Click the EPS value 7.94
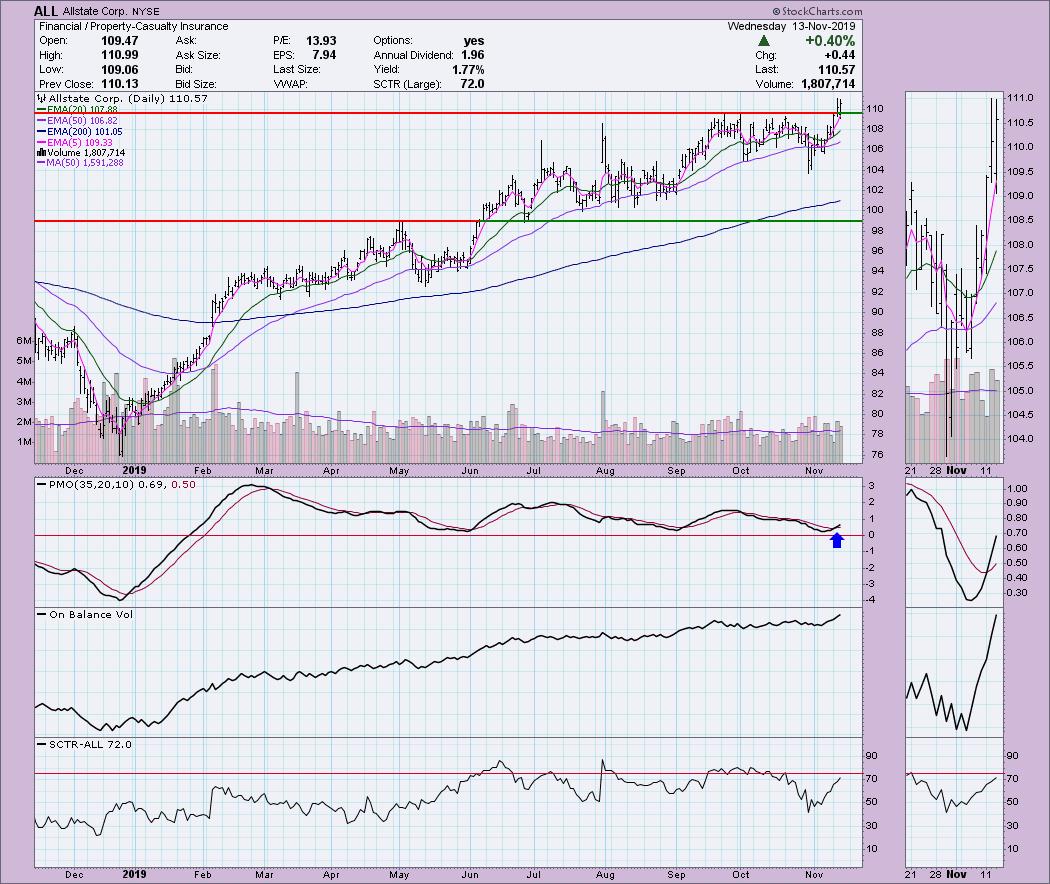The image size is (1050, 884). coord(324,55)
